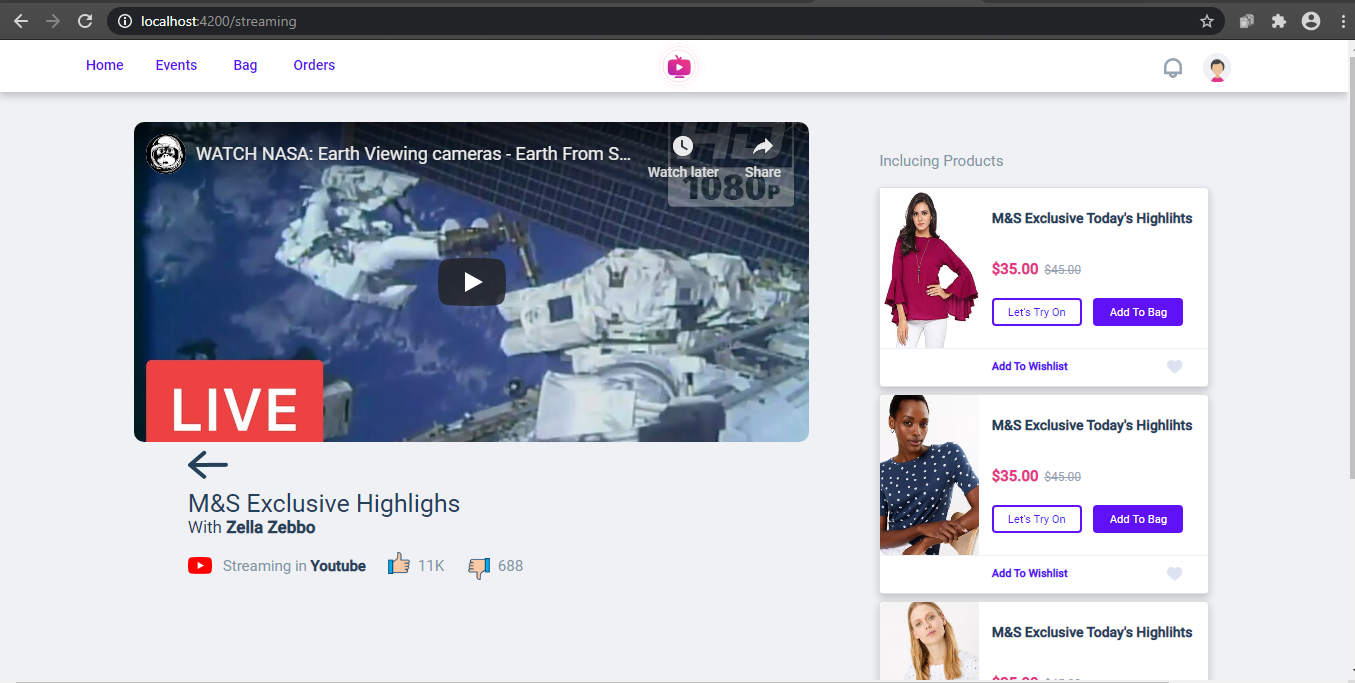The image size is (1355, 683).
Task: Click the extension icon left of the puzzle icon
Action: tap(1247, 21)
